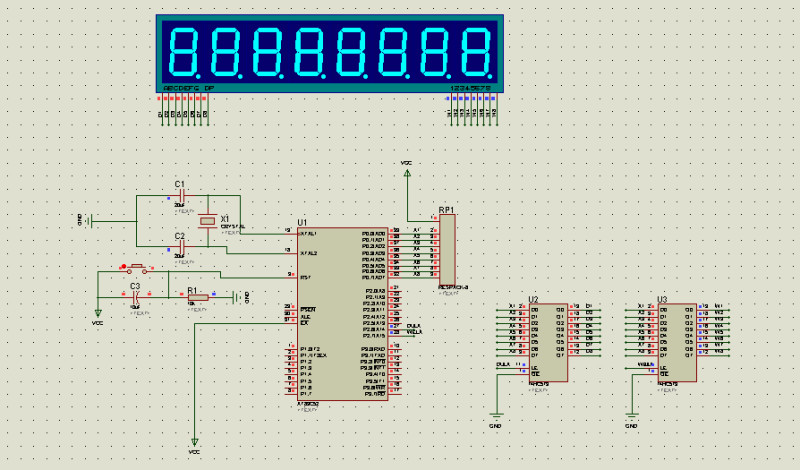This screenshot has width=800, height=470.
Task: Click the ground symbol left of C1
Action: pos(88,220)
